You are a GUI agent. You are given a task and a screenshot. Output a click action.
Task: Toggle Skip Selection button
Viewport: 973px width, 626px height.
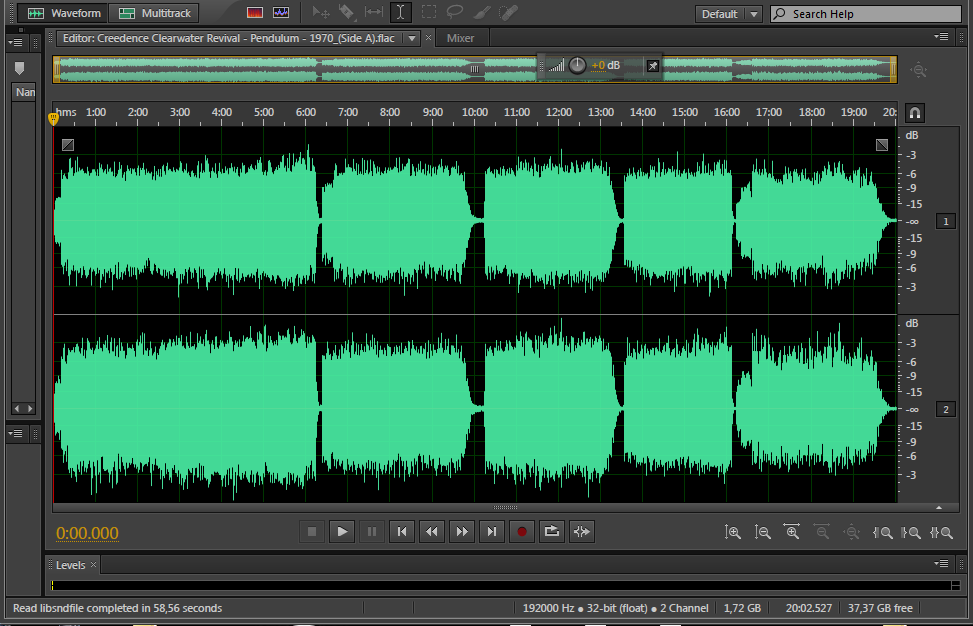coord(581,532)
